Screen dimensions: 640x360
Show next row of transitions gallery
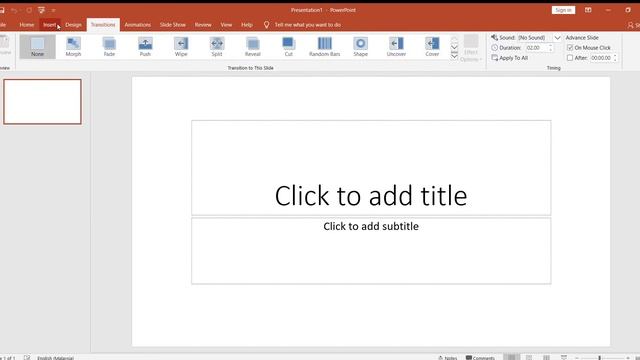coord(454,47)
